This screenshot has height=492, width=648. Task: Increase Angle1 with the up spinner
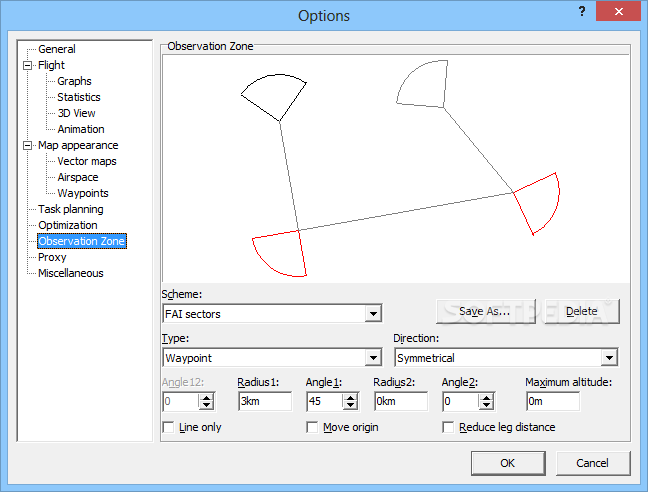click(x=350, y=397)
